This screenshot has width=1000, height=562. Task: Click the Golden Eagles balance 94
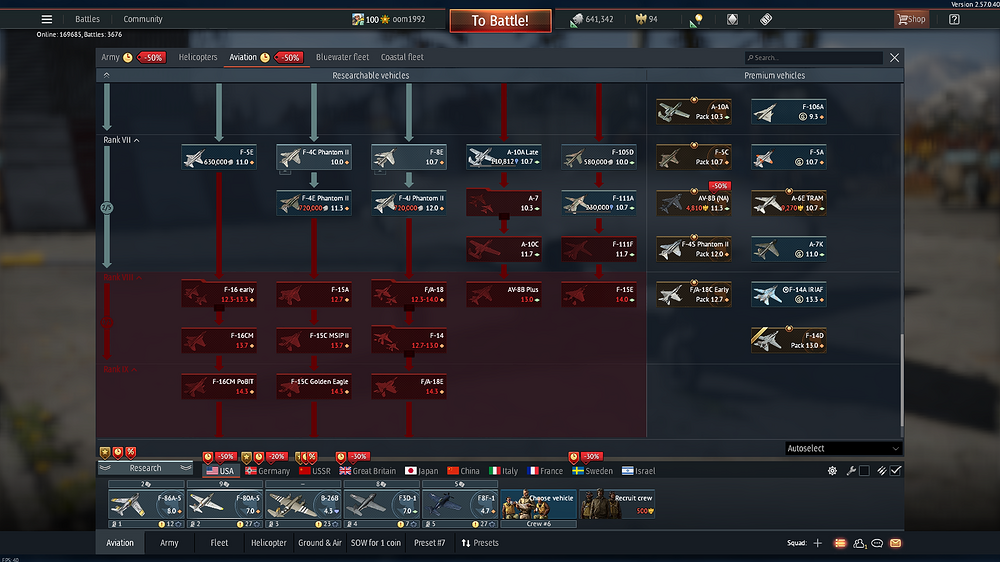click(647, 19)
